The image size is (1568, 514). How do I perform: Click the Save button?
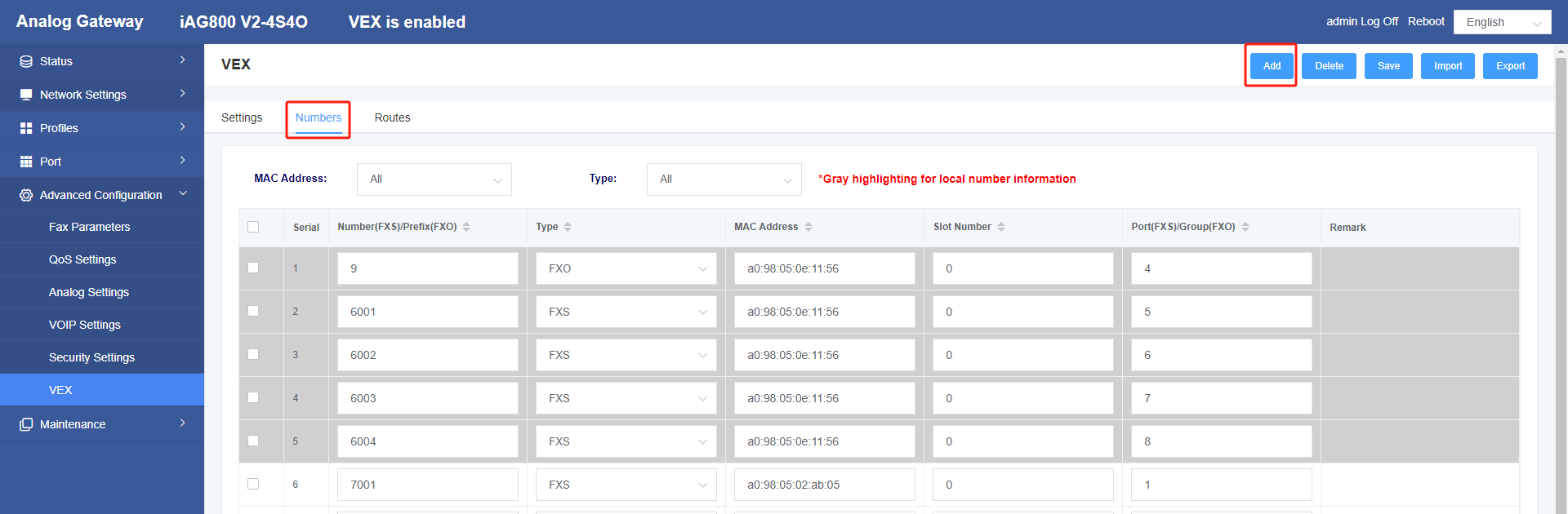point(1388,66)
